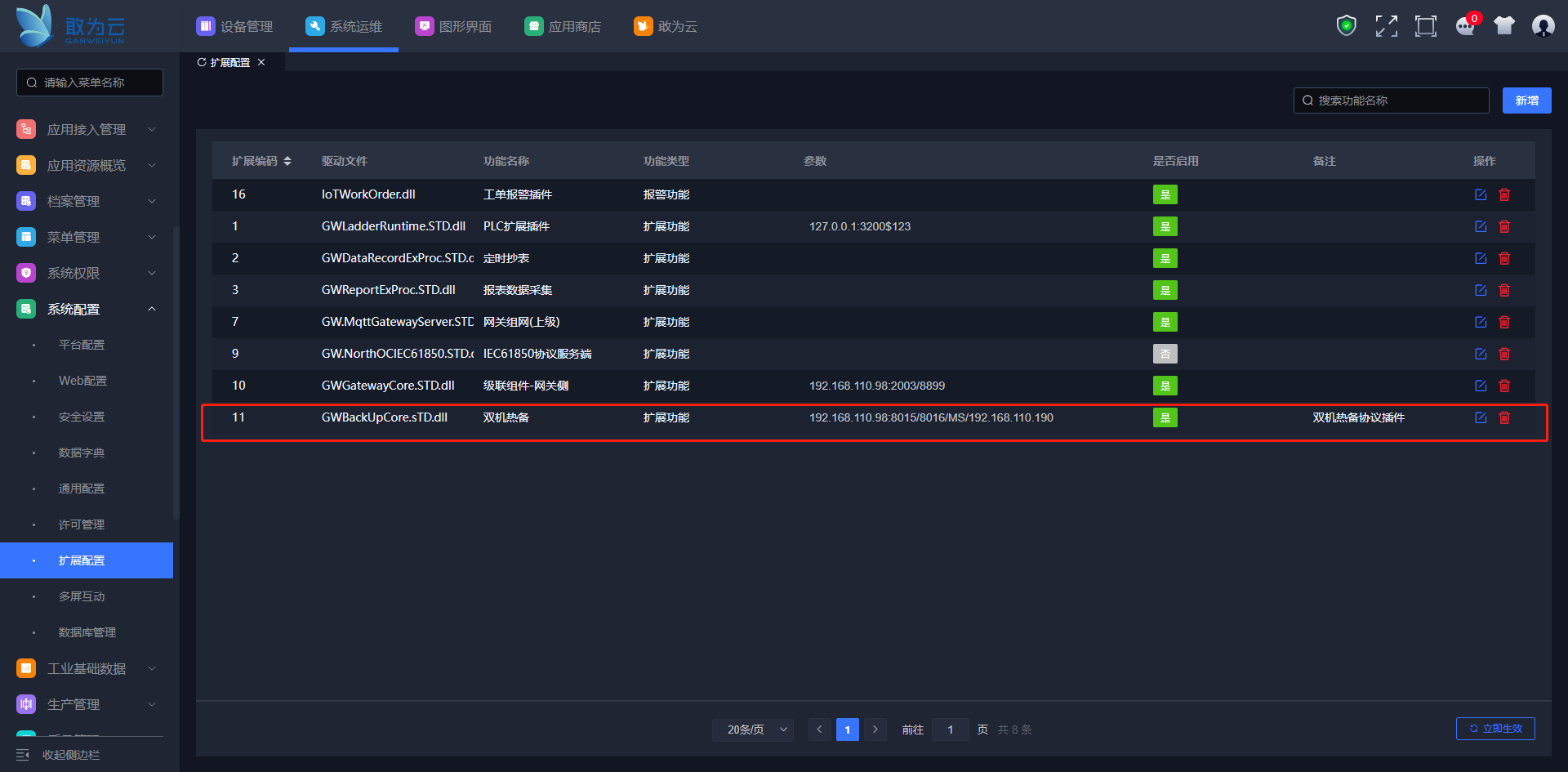Screen dimensions: 1568x772
Task: Click the 新增 button
Action: point(1526,100)
